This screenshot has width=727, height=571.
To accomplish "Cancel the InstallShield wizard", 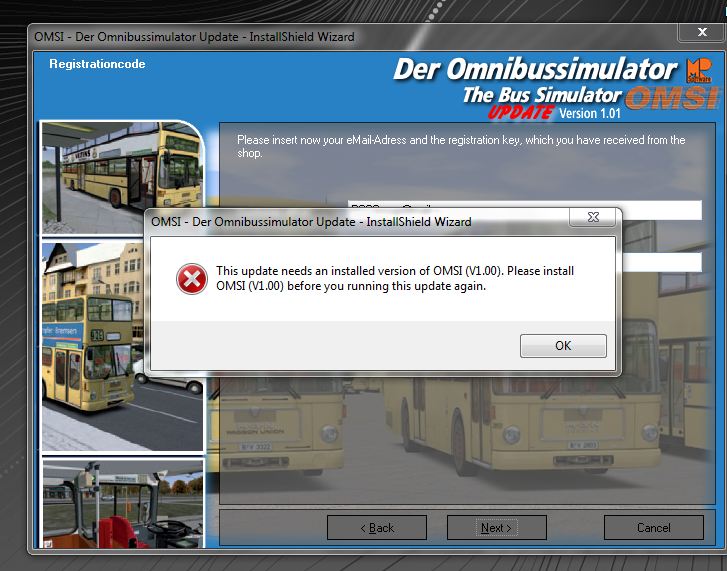I will (654, 527).
